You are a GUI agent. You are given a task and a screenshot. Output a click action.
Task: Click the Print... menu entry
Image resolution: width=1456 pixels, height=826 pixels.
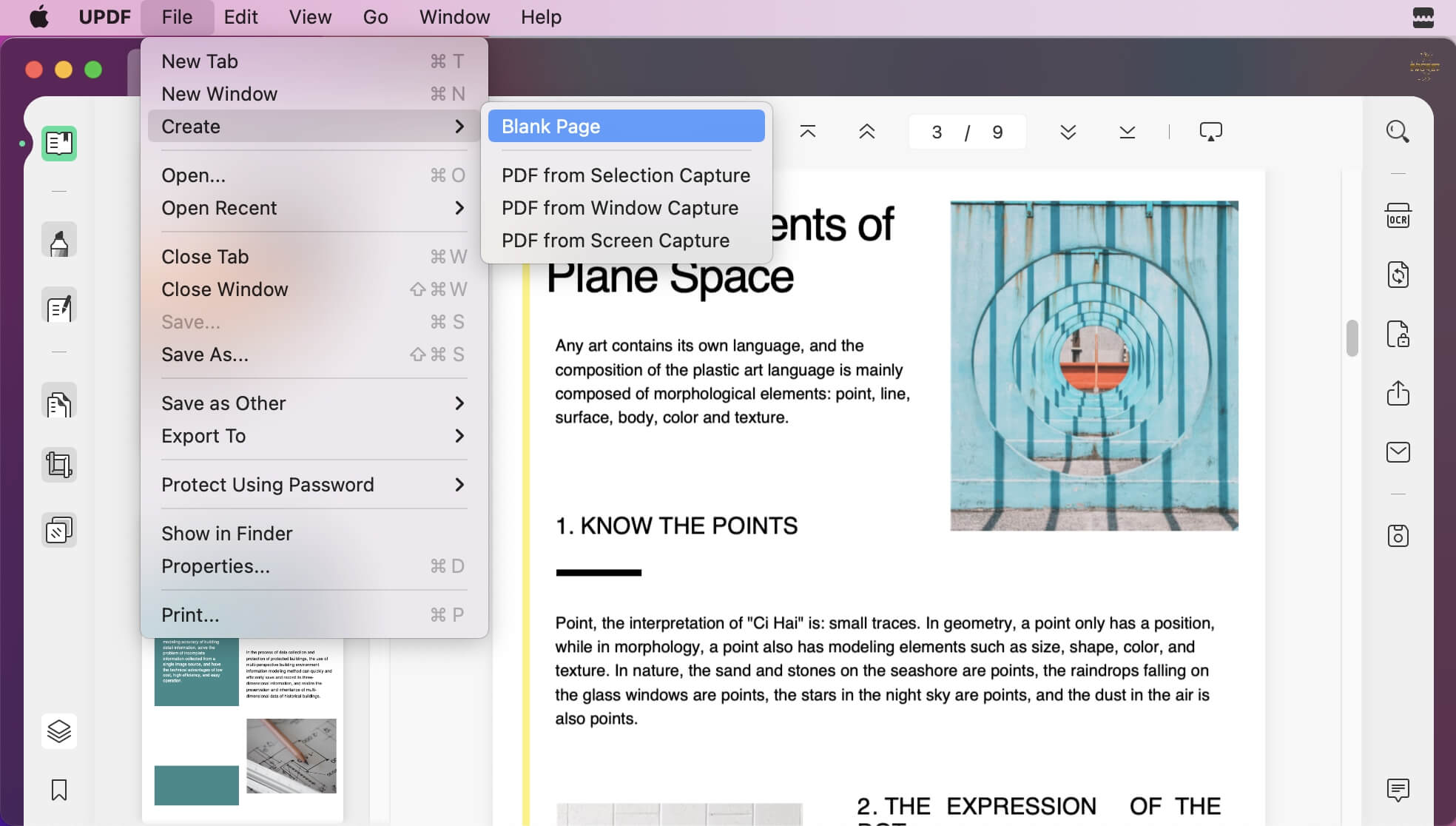coord(314,615)
